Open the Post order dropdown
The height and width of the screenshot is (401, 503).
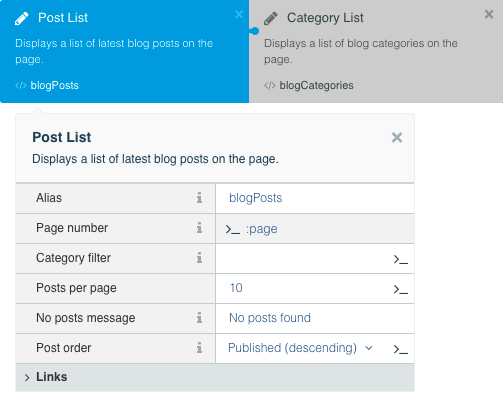300,348
